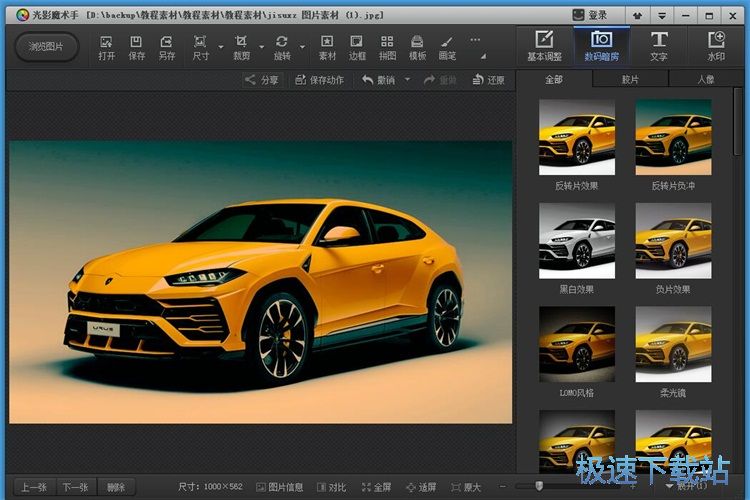
Task: Click the zoom slider handle
Action: (539, 486)
